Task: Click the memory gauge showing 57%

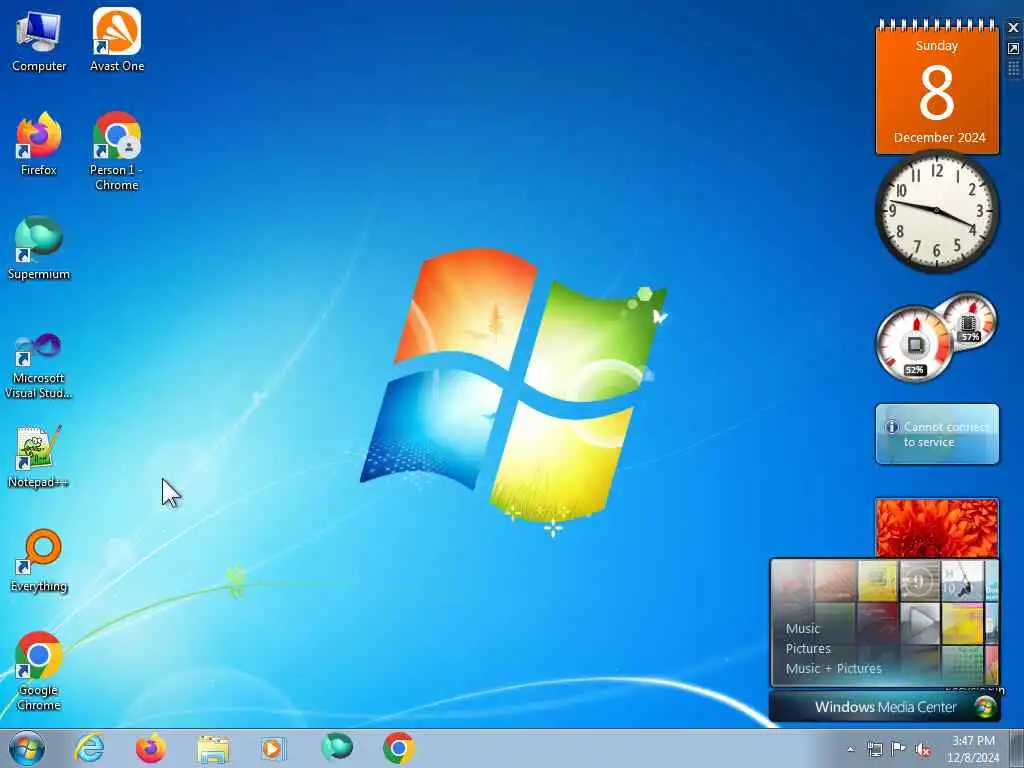Action: click(970, 322)
